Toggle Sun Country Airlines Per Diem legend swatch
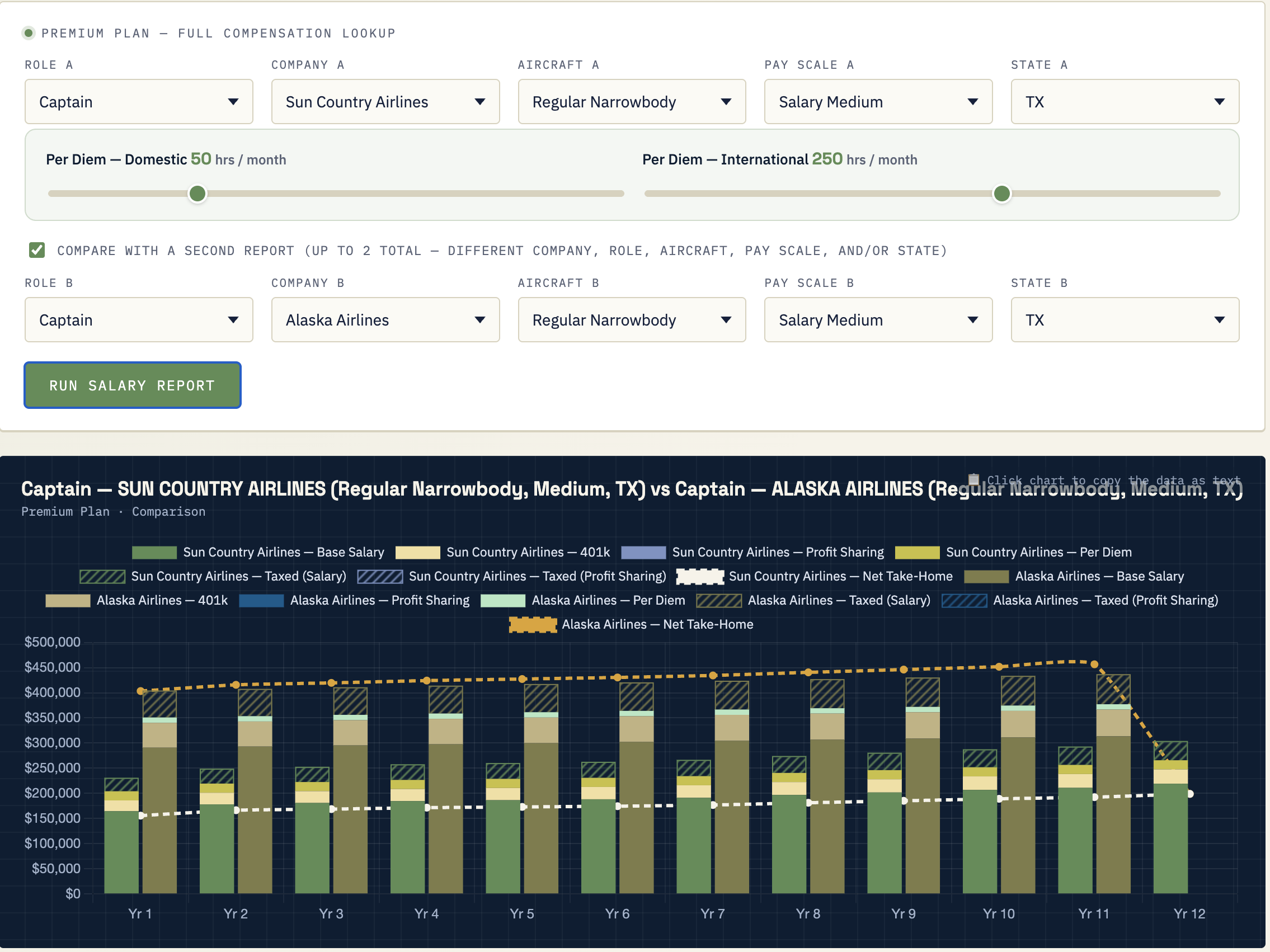This screenshot has width=1270, height=952. point(917,553)
